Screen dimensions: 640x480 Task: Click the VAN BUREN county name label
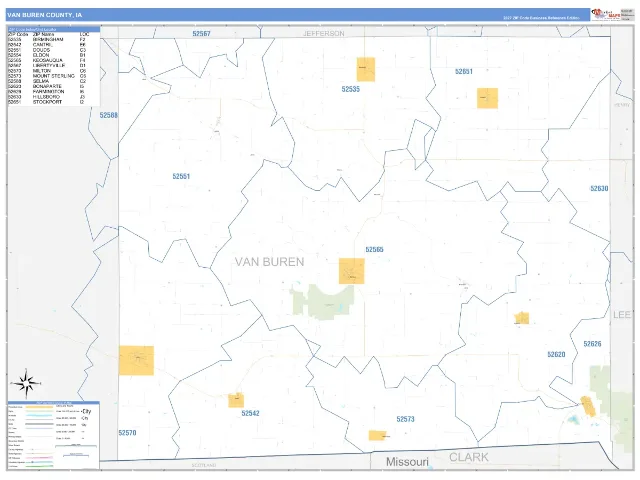pyautogui.click(x=270, y=262)
